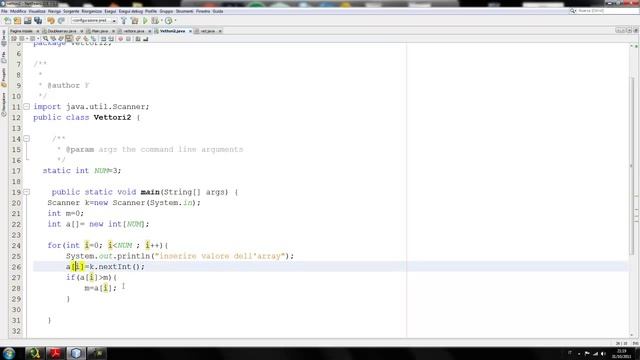Image resolution: width=640 pixels, height=360 pixels.
Task: Click the New File toolbar icon
Action: click(7, 20)
